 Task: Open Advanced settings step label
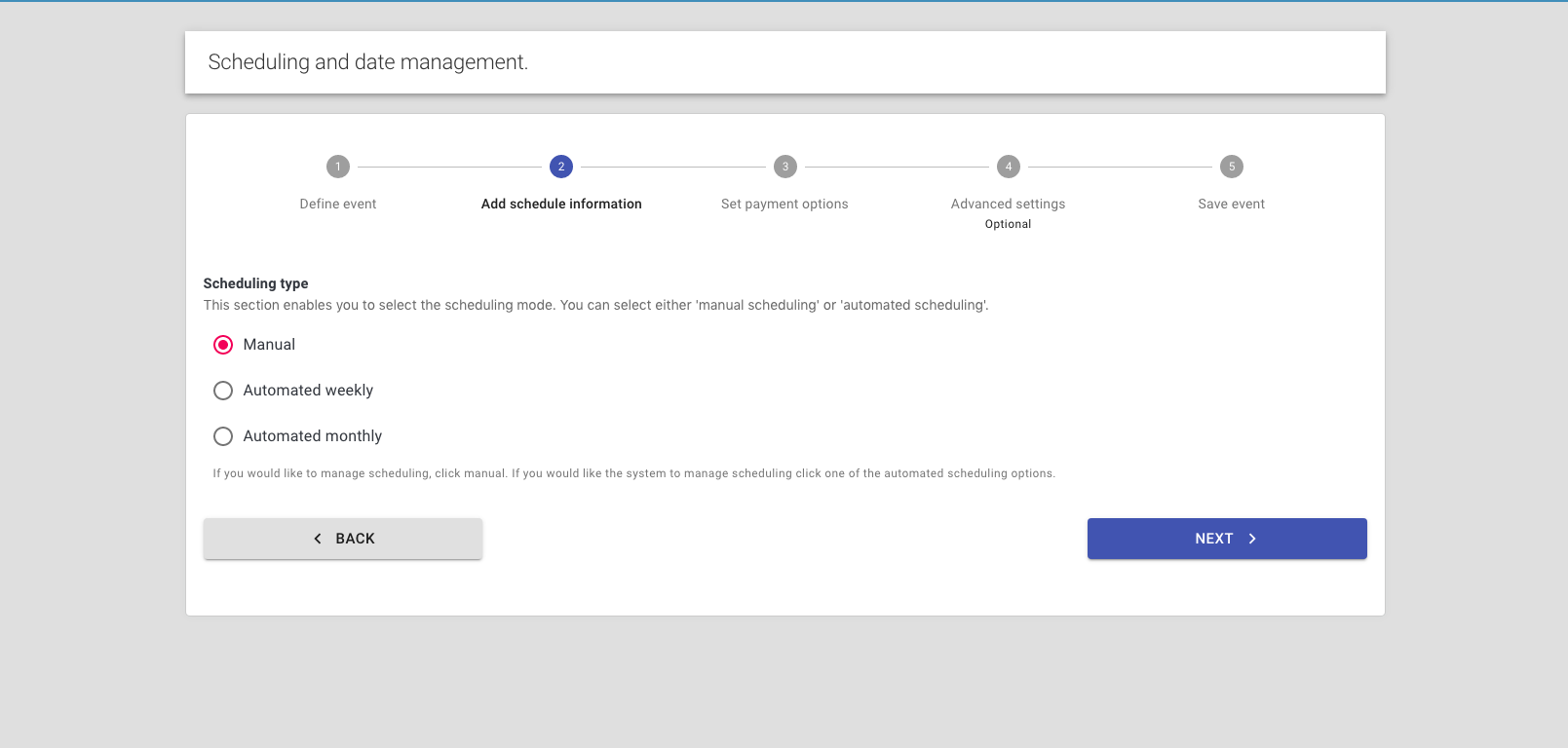click(1009, 204)
